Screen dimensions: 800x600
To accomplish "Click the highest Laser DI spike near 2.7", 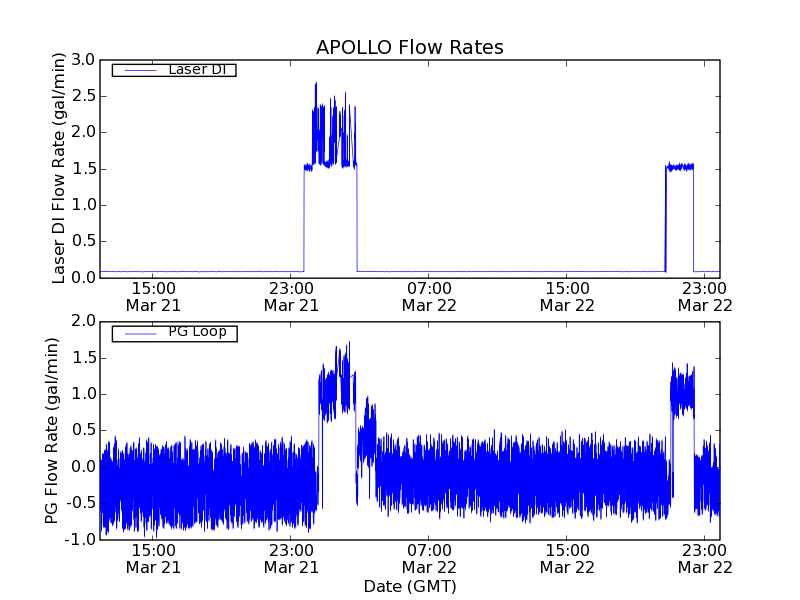I will click(x=316, y=84).
